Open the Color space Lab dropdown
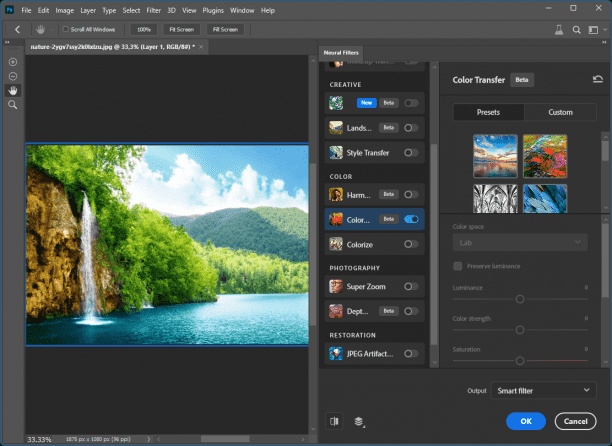 (x=520, y=242)
